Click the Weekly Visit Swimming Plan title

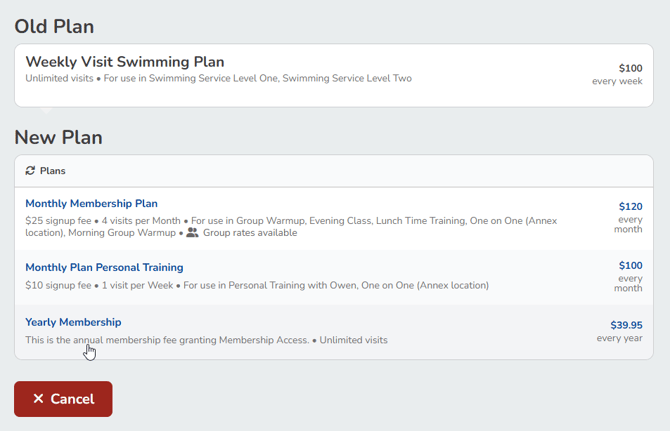(x=125, y=62)
